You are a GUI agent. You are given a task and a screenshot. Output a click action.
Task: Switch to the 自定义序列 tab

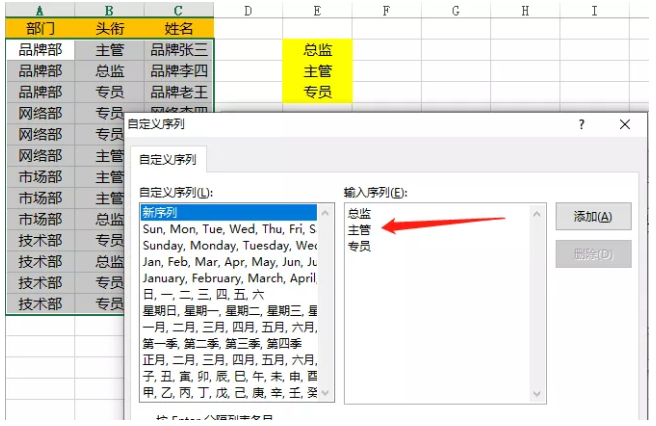(168, 159)
